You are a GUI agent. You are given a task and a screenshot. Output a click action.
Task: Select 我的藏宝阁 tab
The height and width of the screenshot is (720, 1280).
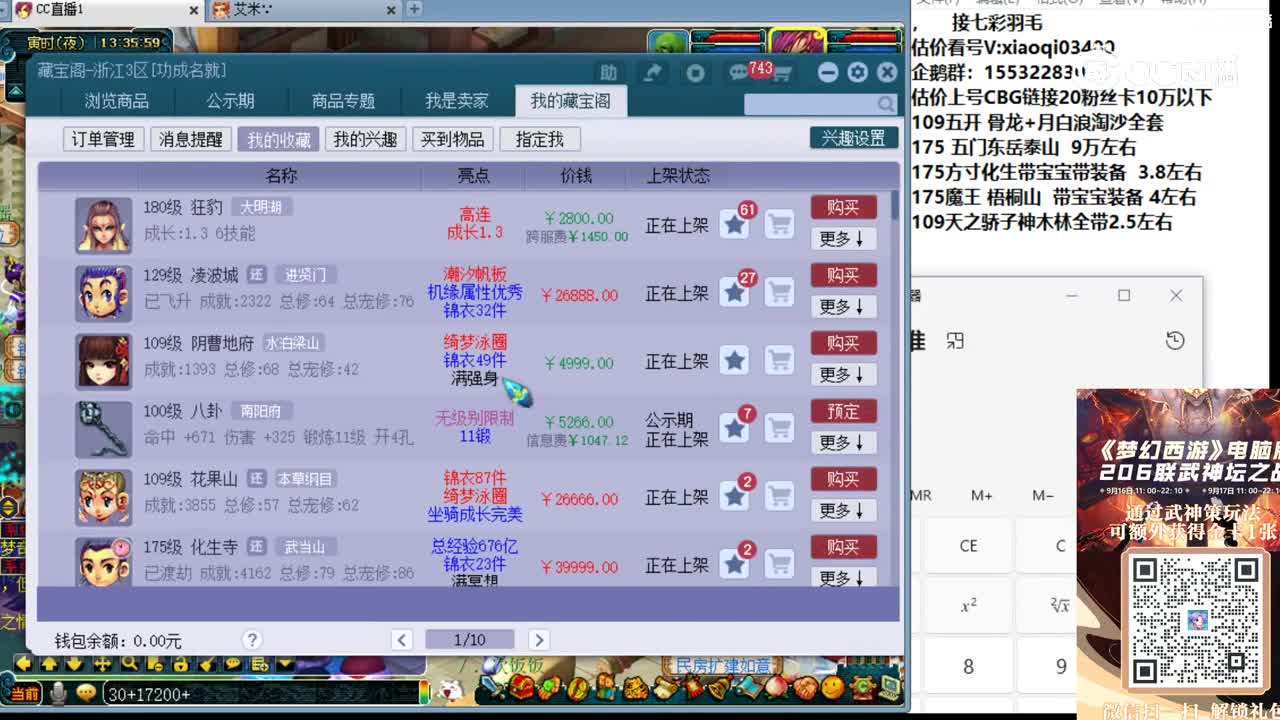click(571, 101)
